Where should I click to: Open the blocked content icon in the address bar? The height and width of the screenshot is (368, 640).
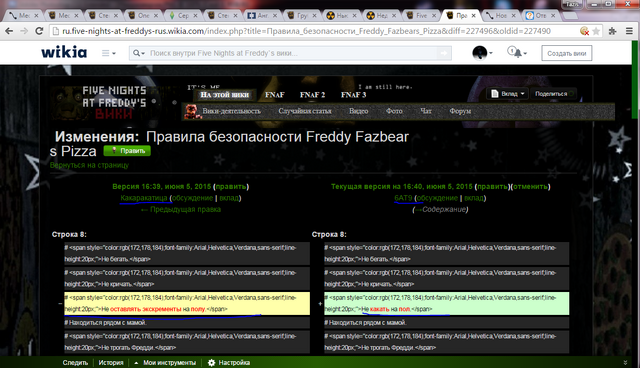584,31
